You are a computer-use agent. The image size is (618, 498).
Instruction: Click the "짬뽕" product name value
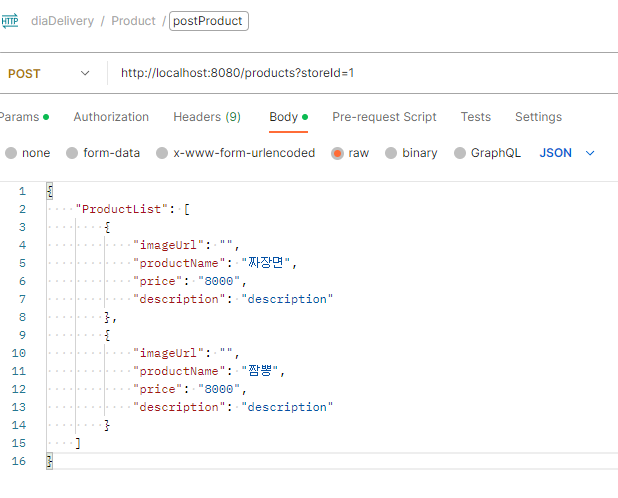point(260,371)
